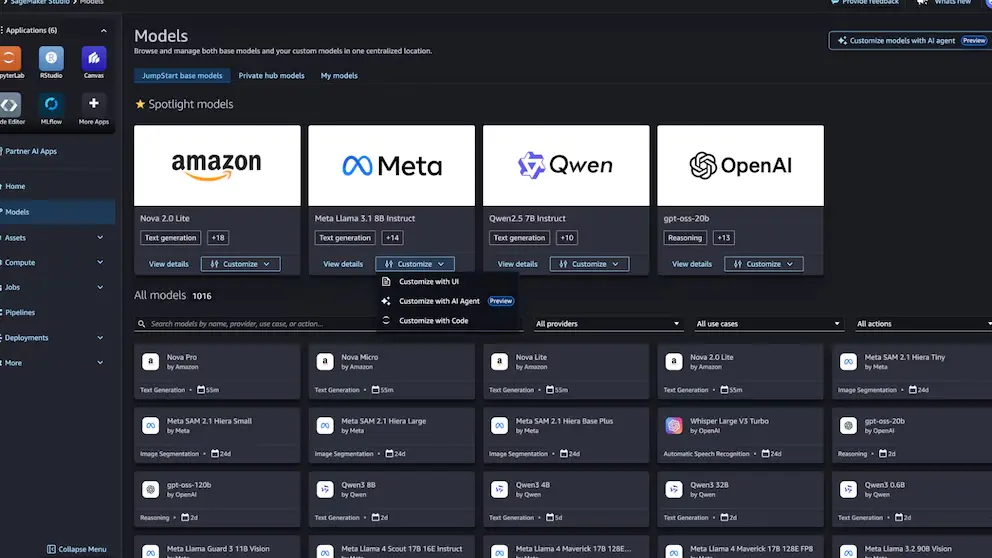Click the Collapse Menu icon in sidebar
This screenshot has height=558, width=992.
pyautogui.click(x=51, y=549)
